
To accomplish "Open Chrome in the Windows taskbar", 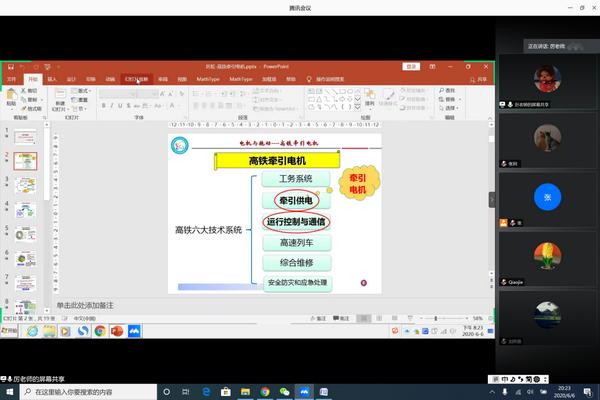I will (x=265, y=392).
